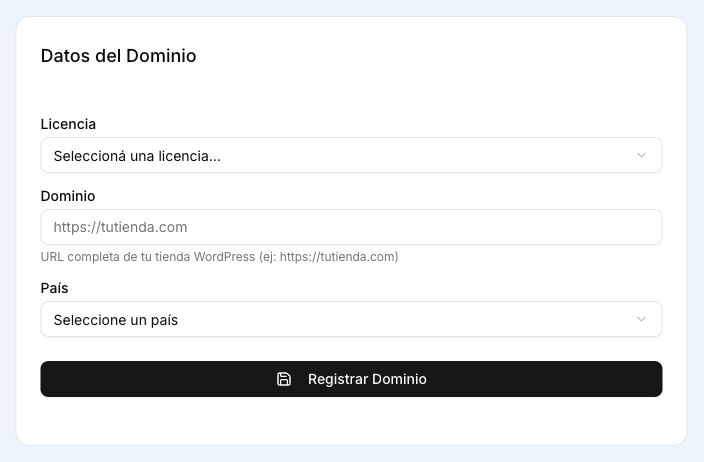Viewport: 704px width, 462px height.
Task: Click the chevron arrow in País select
Action: [641, 319]
